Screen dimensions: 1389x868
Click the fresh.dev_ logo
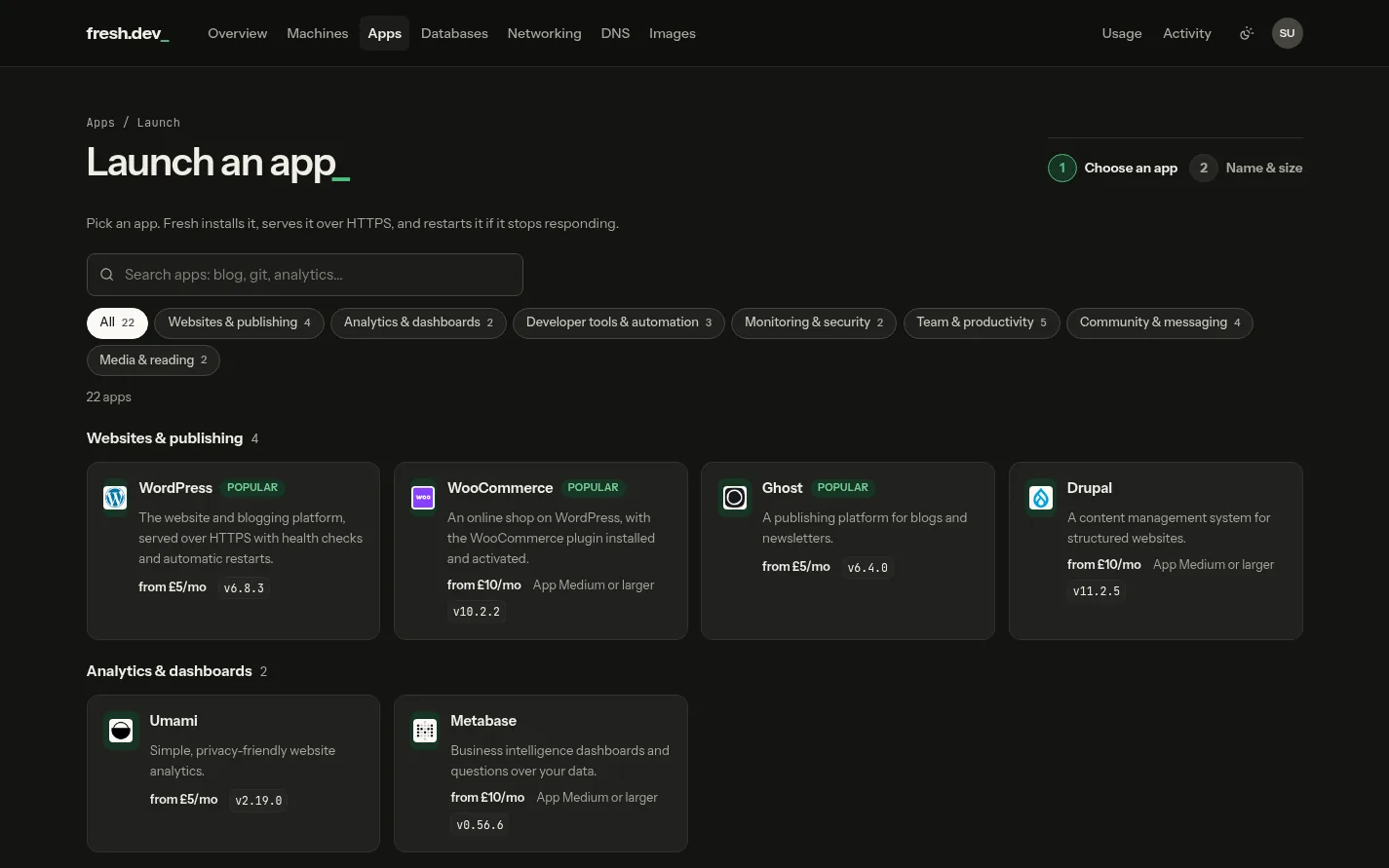click(x=128, y=33)
